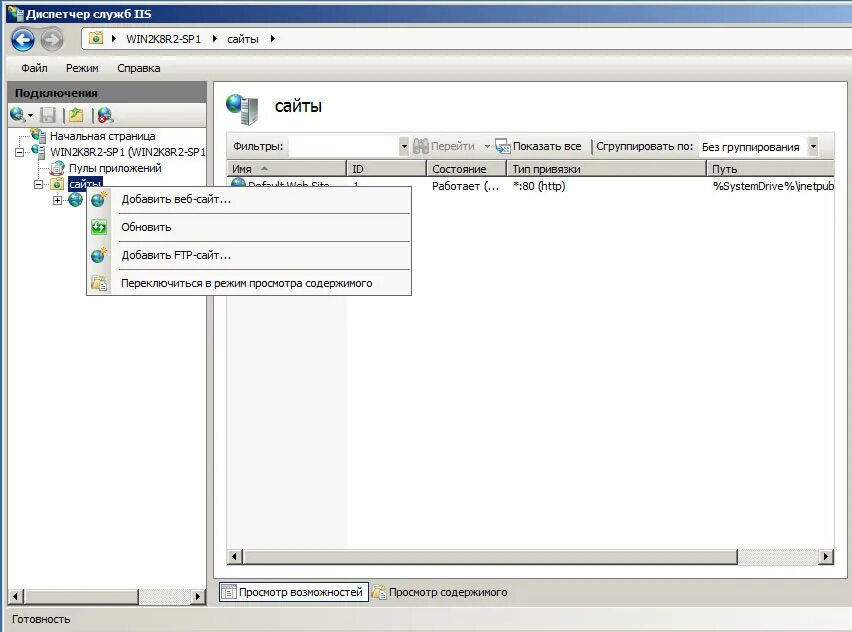Collapse the сайты tree node
The width and height of the screenshot is (852, 632).
(x=38, y=184)
